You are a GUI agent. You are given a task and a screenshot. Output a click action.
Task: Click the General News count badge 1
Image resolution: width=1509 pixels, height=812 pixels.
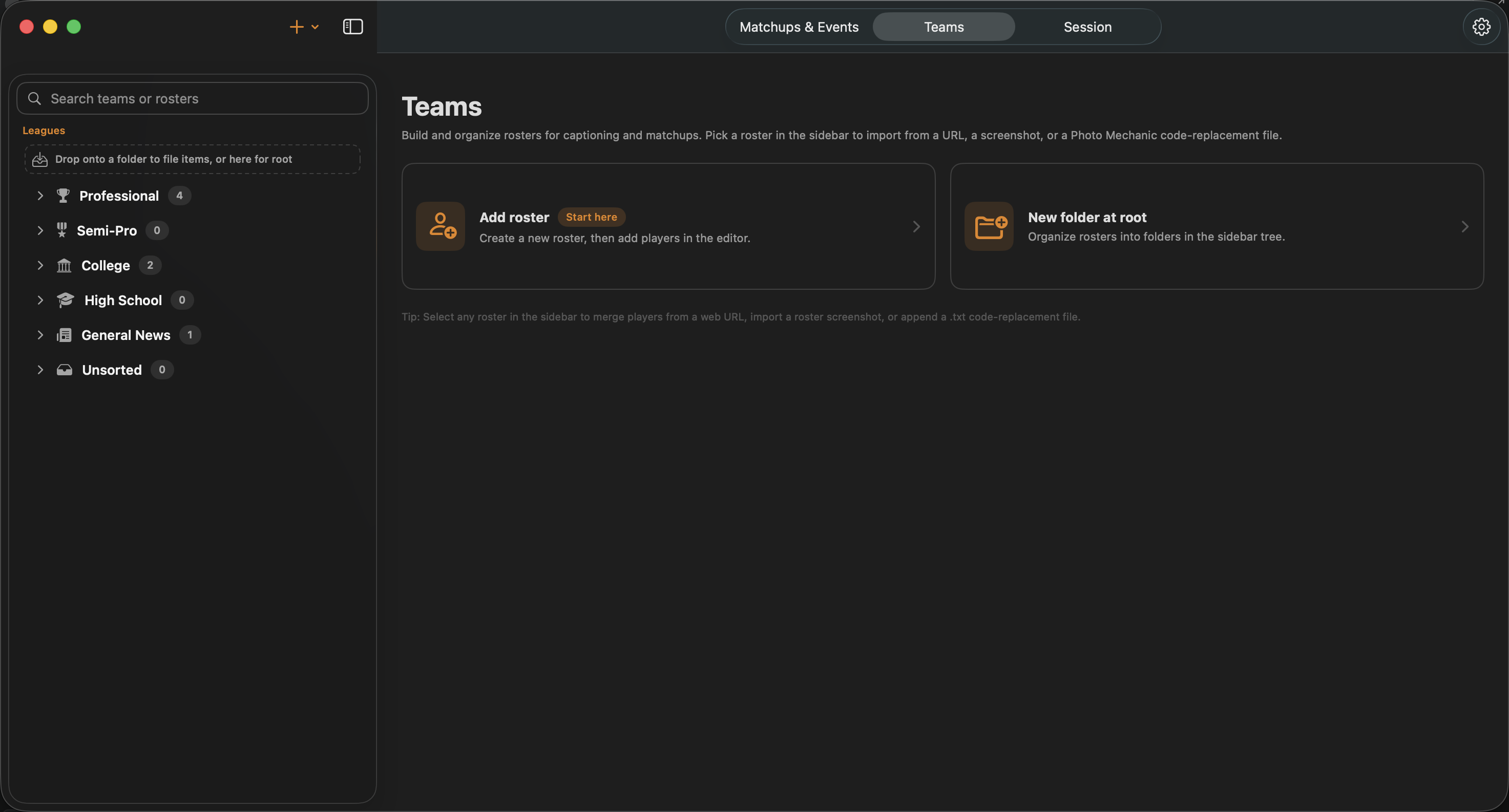point(190,335)
